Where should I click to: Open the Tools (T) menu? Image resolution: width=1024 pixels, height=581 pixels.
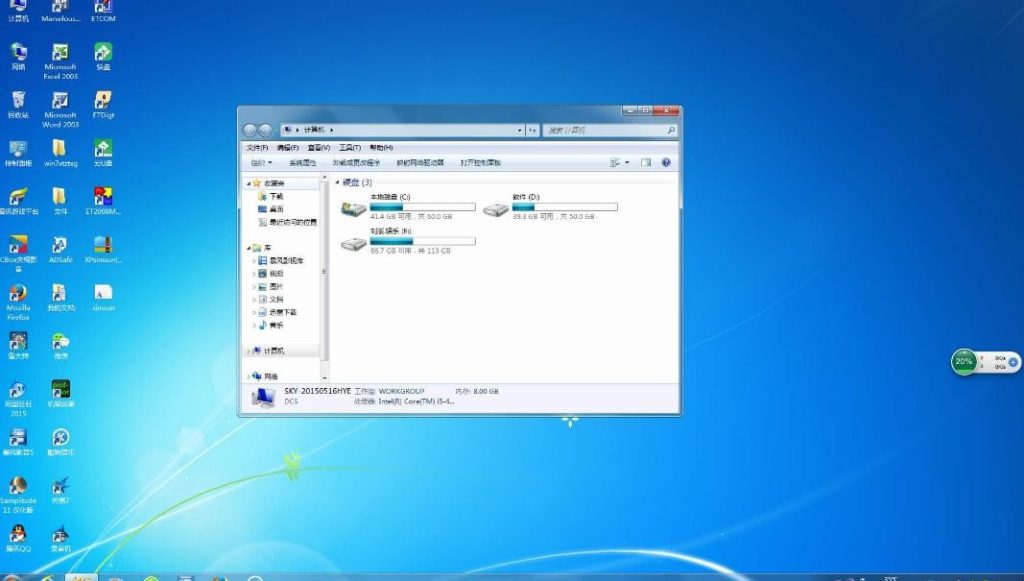click(349, 147)
